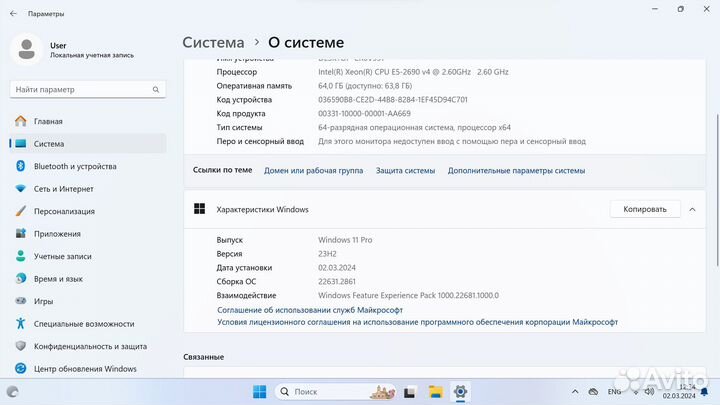
Task: Open Защита системы link
Action: 405,170
